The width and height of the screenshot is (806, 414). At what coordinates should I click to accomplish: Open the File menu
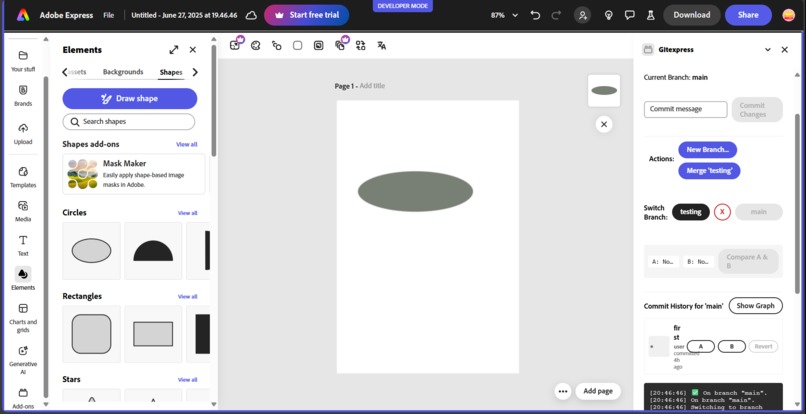pyautogui.click(x=108, y=15)
